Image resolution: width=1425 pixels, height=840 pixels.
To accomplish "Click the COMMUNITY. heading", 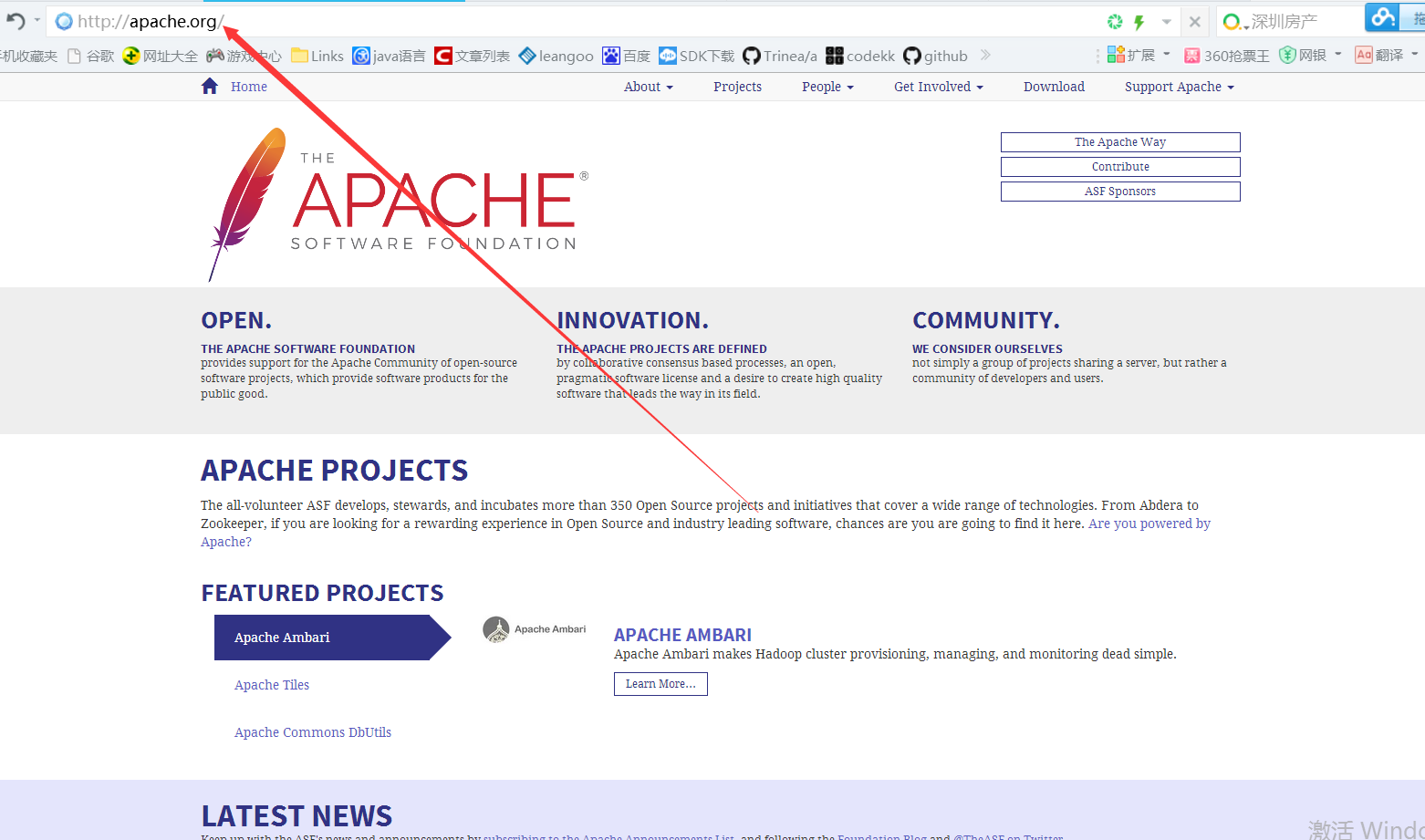I will coord(986,320).
